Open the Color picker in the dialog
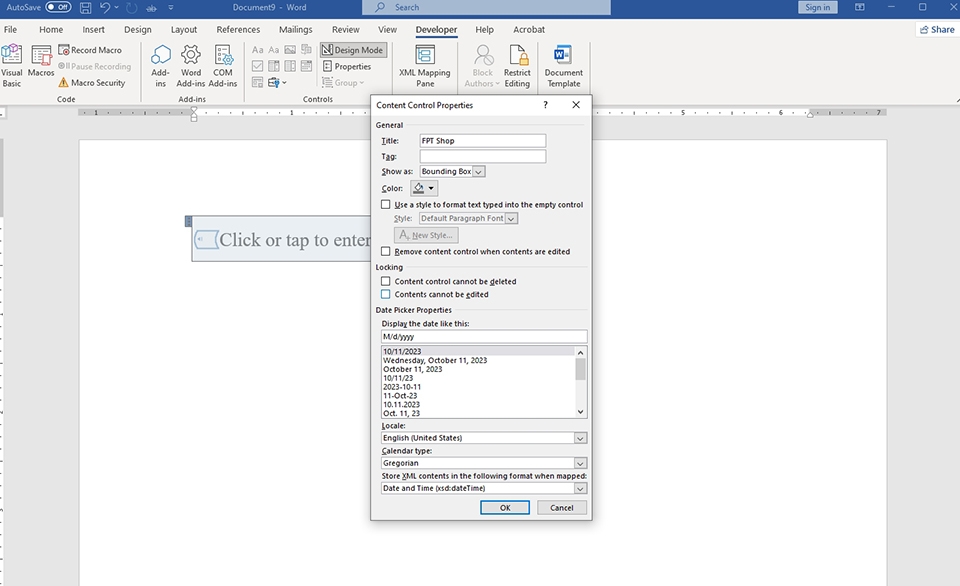The height and width of the screenshot is (586, 960). coord(424,188)
